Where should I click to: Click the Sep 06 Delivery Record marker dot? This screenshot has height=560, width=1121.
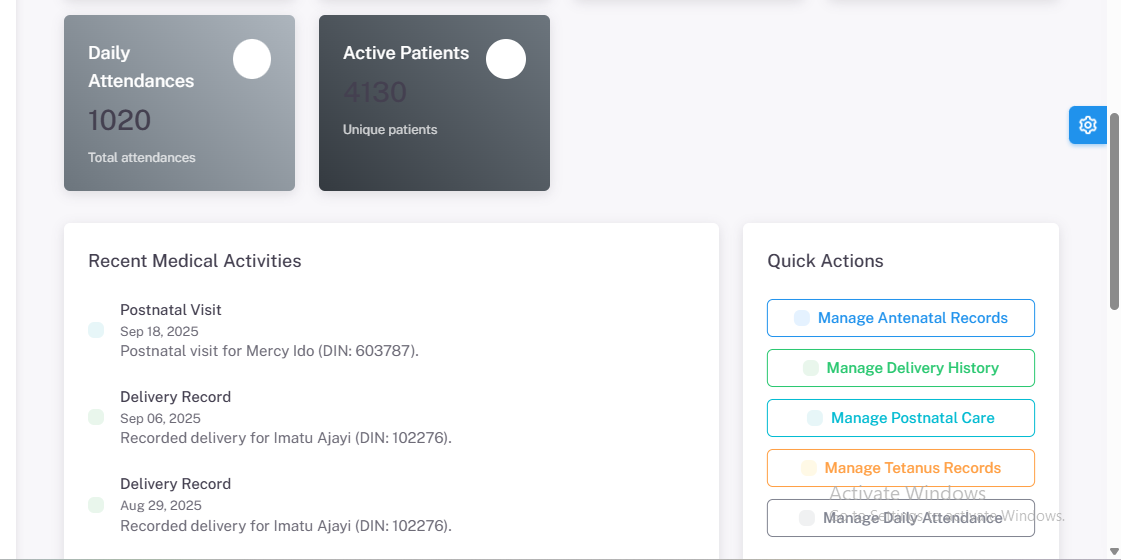click(x=96, y=417)
